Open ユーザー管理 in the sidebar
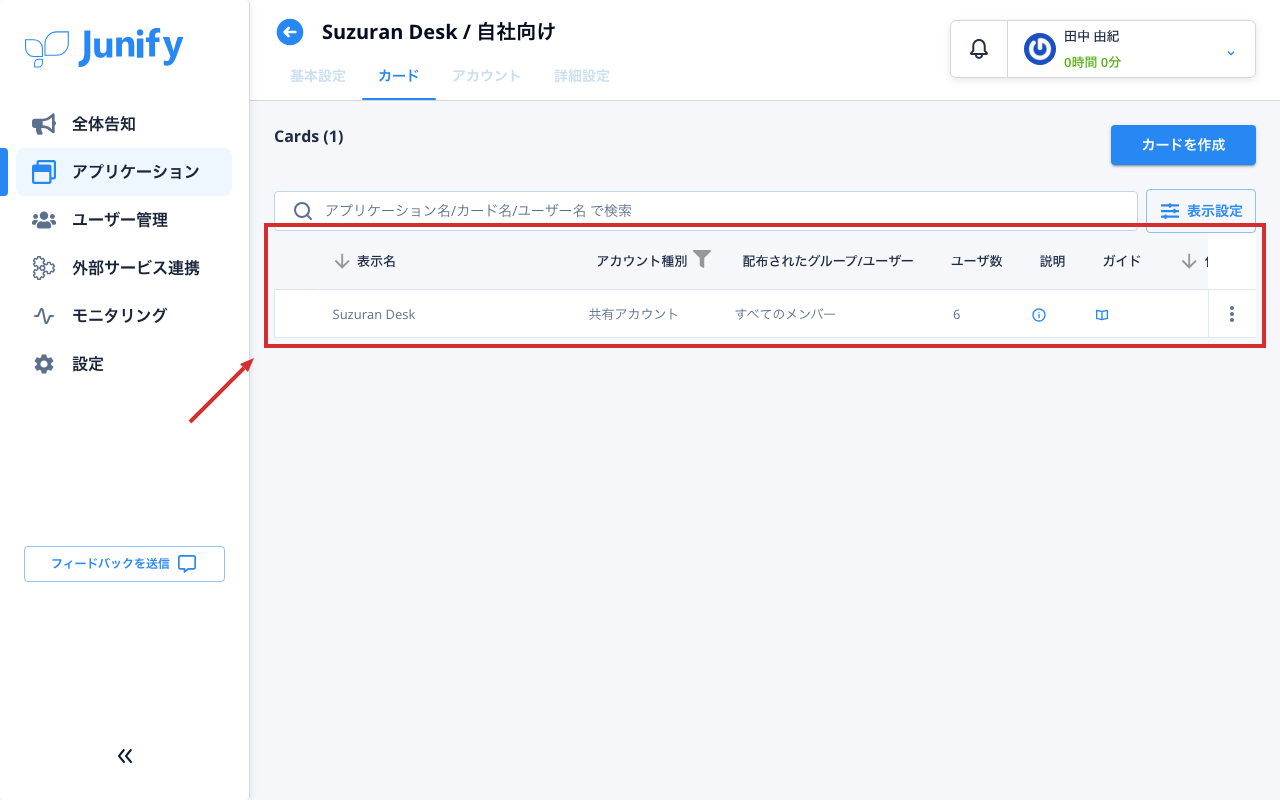 coord(124,220)
